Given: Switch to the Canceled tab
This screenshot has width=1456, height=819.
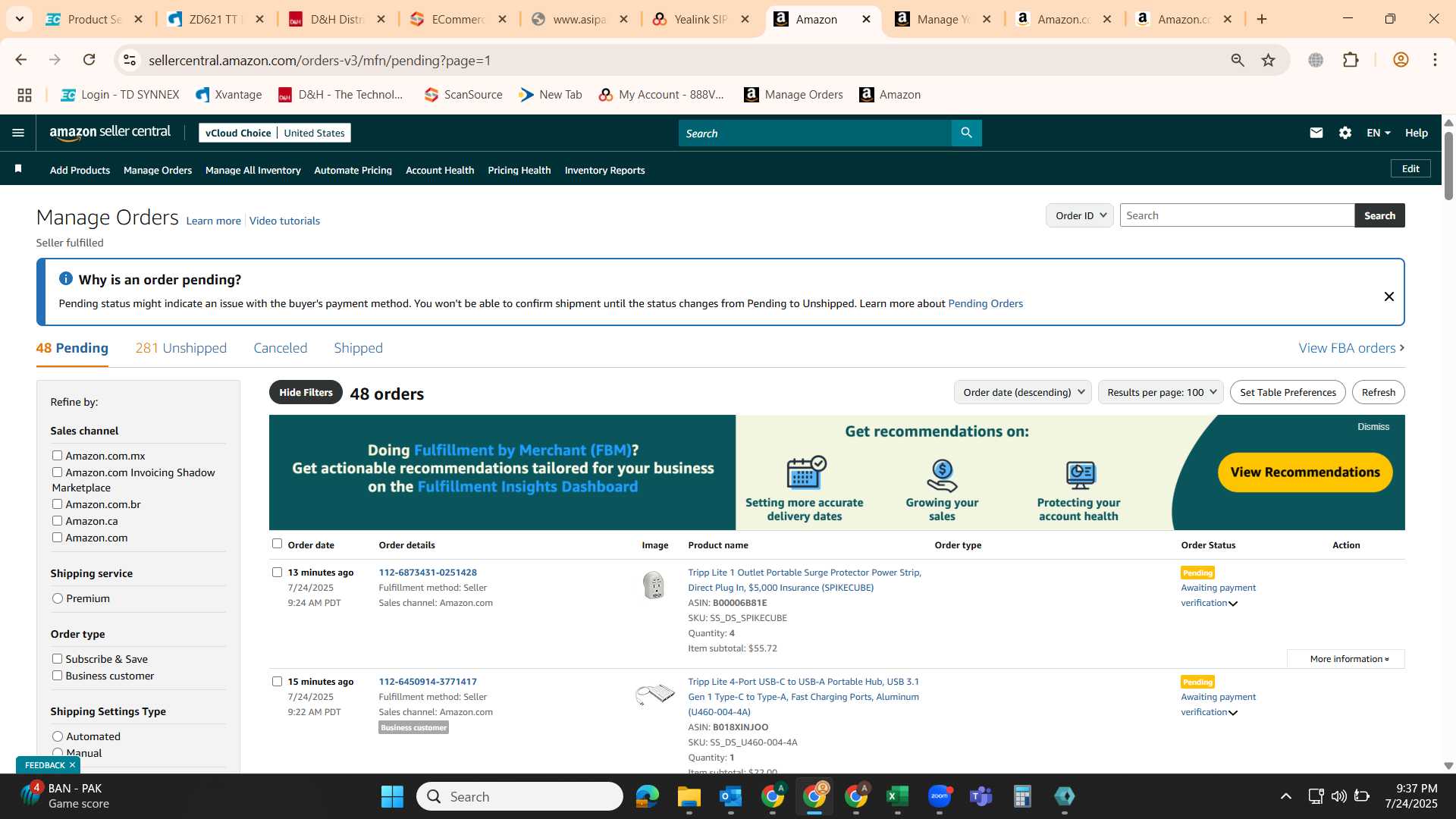Looking at the screenshot, I should point(280,348).
